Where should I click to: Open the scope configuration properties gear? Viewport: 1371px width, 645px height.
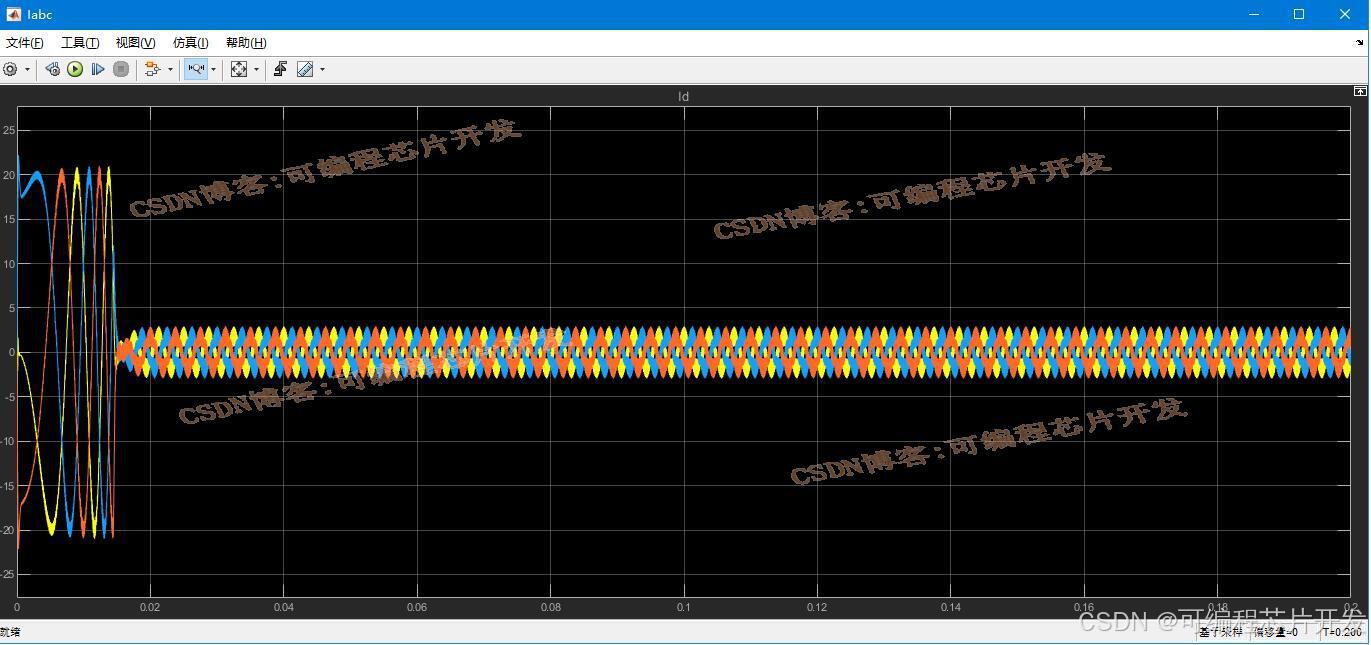pos(9,69)
